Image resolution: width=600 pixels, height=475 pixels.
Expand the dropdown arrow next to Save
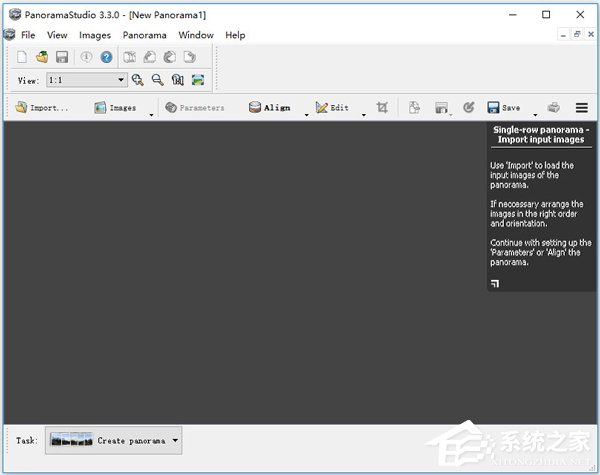(x=535, y=114)
